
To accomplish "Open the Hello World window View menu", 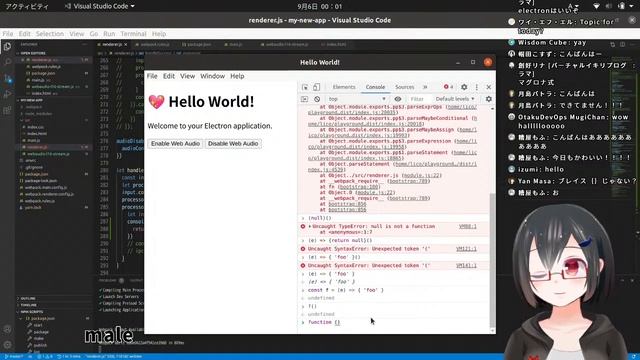I will pyautogui.click(x=187, y=76).
